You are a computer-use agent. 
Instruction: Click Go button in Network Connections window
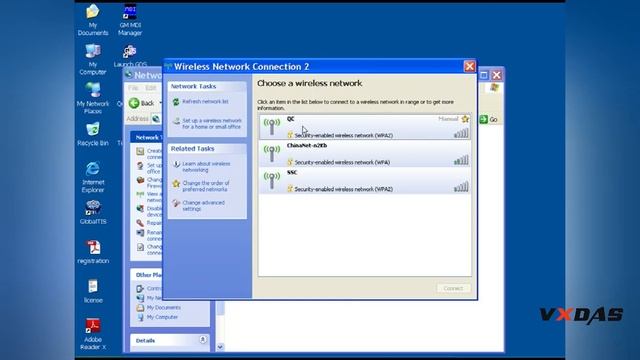pos(489,120)
